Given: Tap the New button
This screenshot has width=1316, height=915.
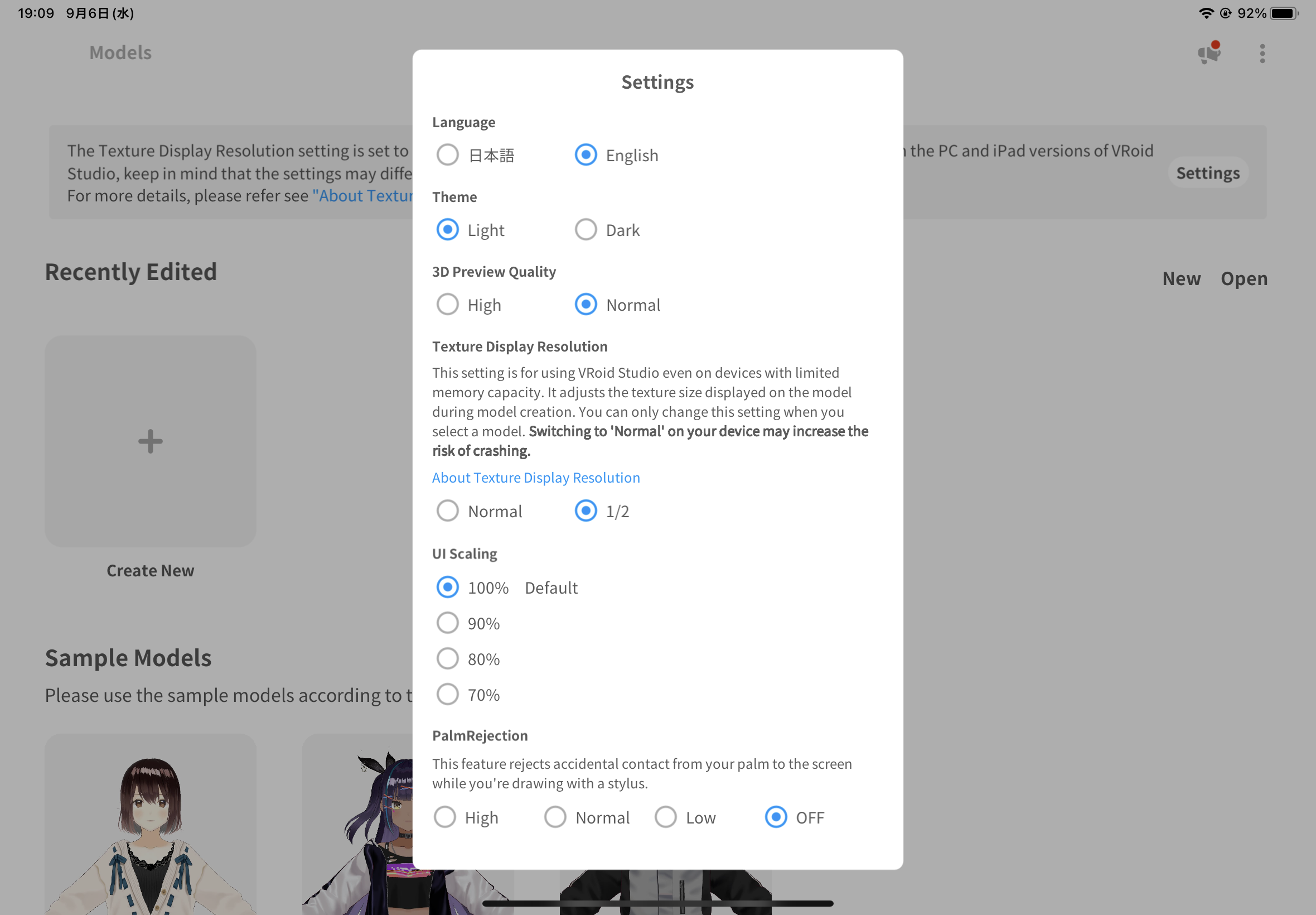Looking at the screenshot, I should pos(1182,278).
